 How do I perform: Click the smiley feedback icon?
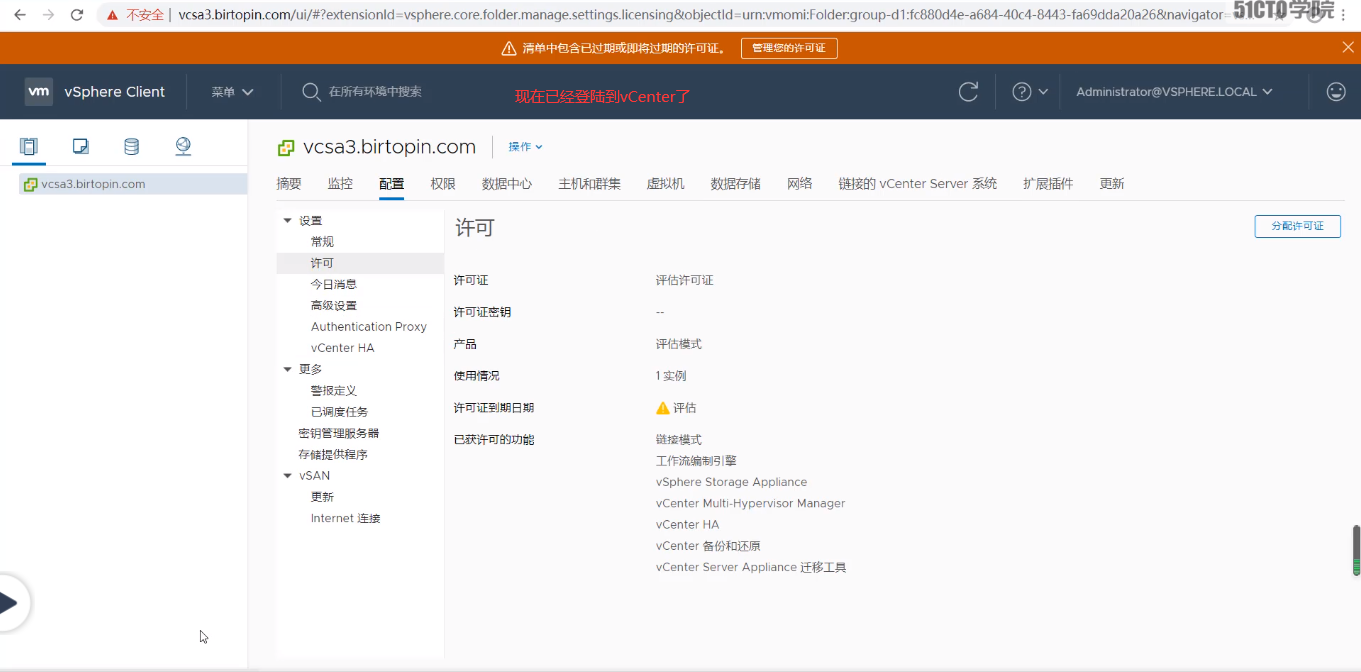click(1336, 91)
